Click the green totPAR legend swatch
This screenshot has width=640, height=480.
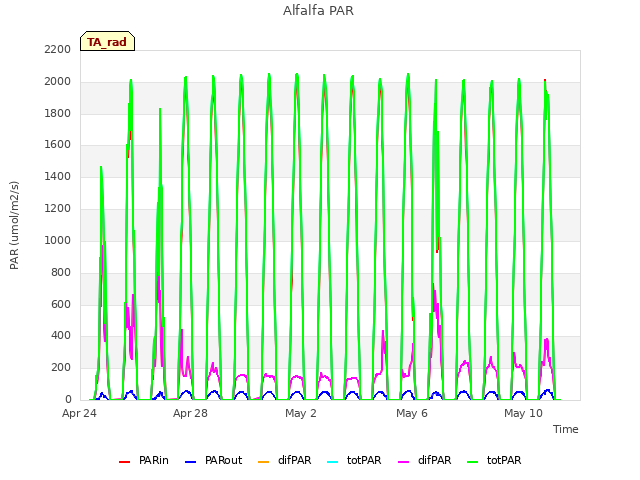(473, 462)
